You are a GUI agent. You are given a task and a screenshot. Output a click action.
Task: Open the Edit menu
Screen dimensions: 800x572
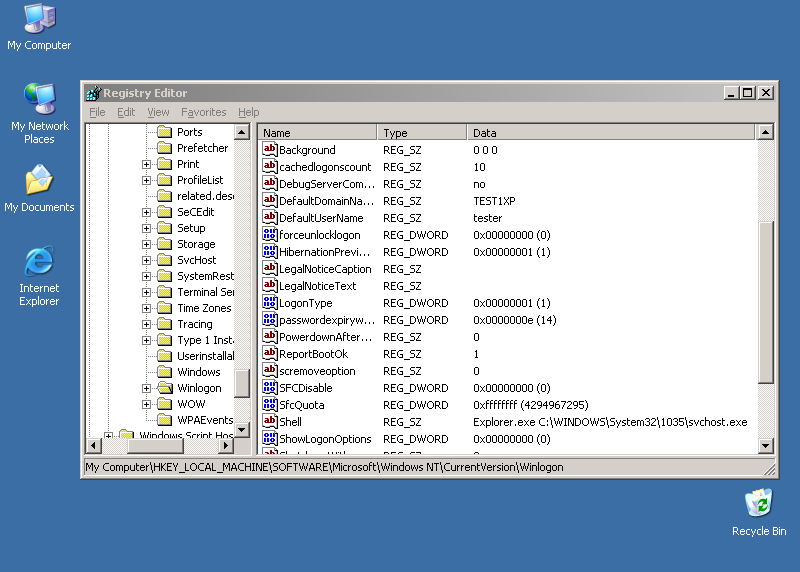click(126, 112)
